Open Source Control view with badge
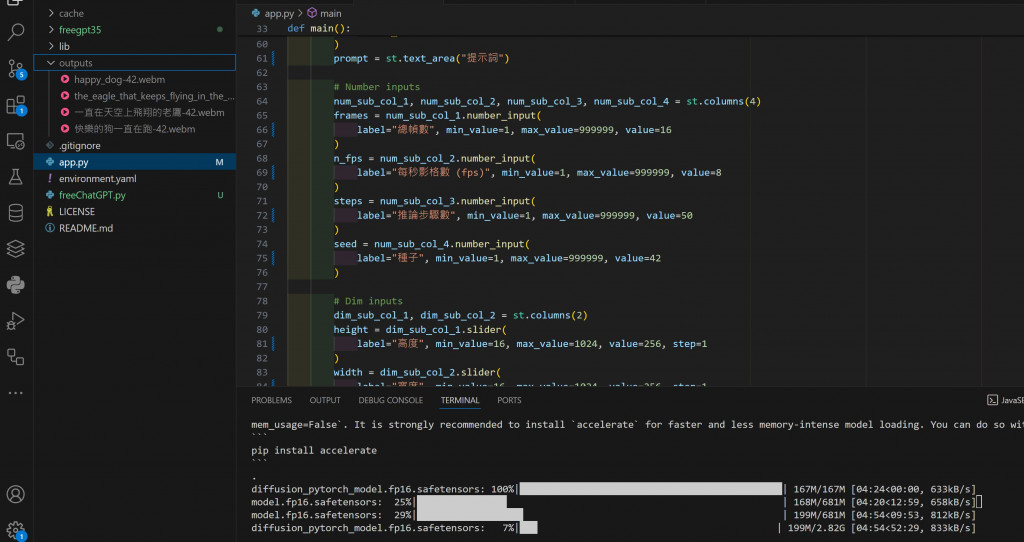 [16, 68]
